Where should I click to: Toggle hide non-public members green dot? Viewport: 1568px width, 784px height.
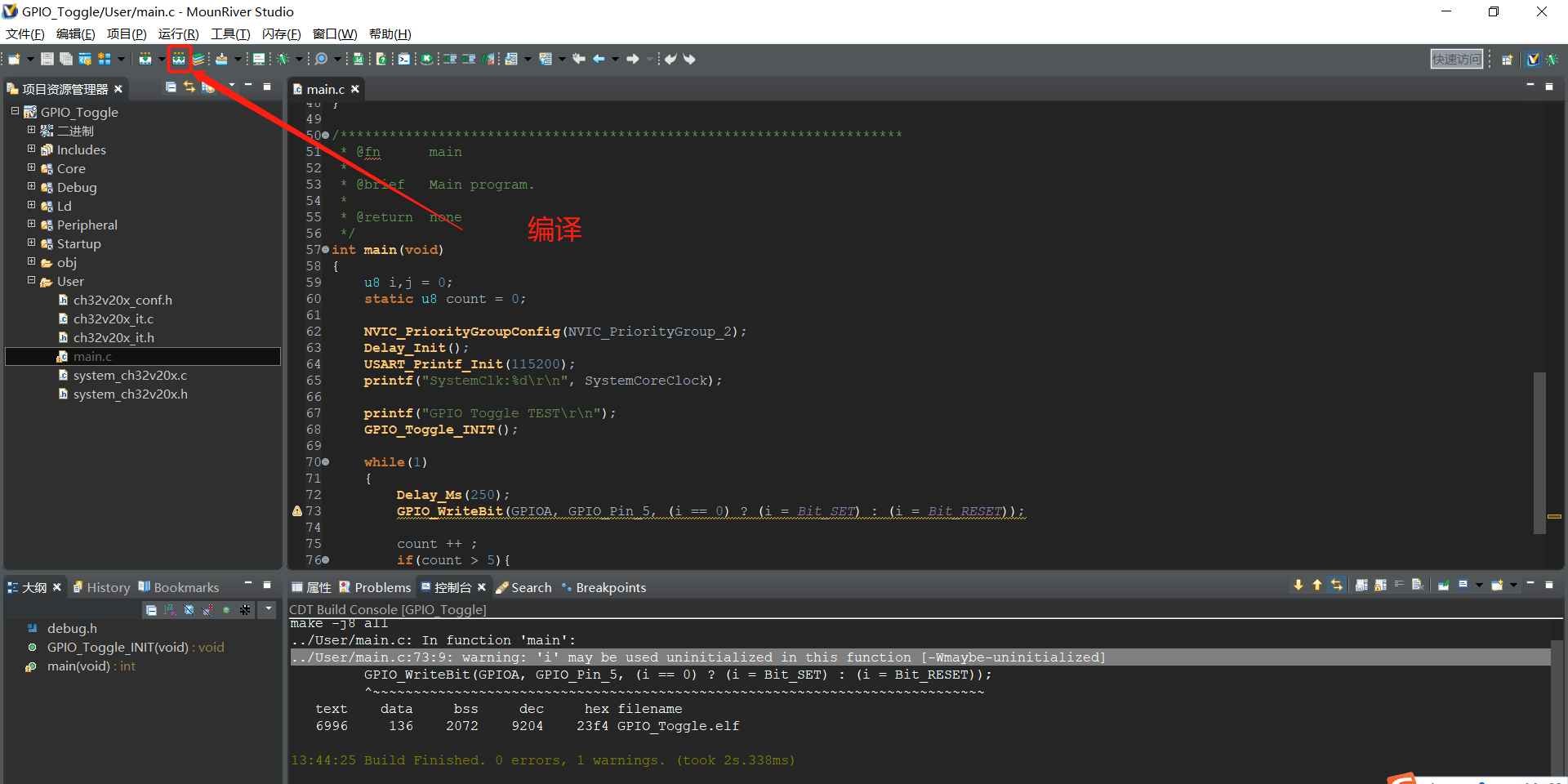[x=227, y=610]
